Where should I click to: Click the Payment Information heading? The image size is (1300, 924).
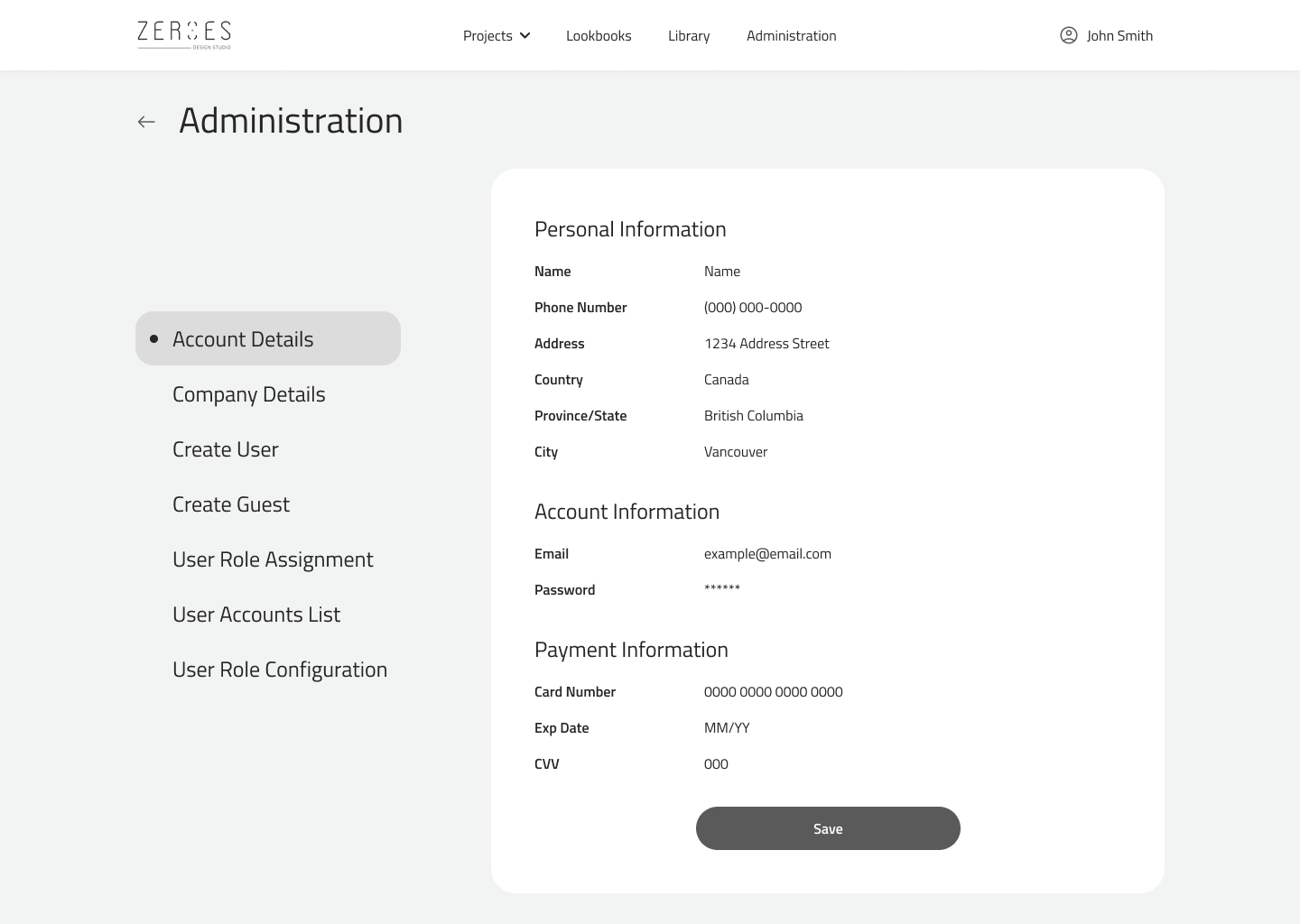pyautogui.click(x=631, y=650)
